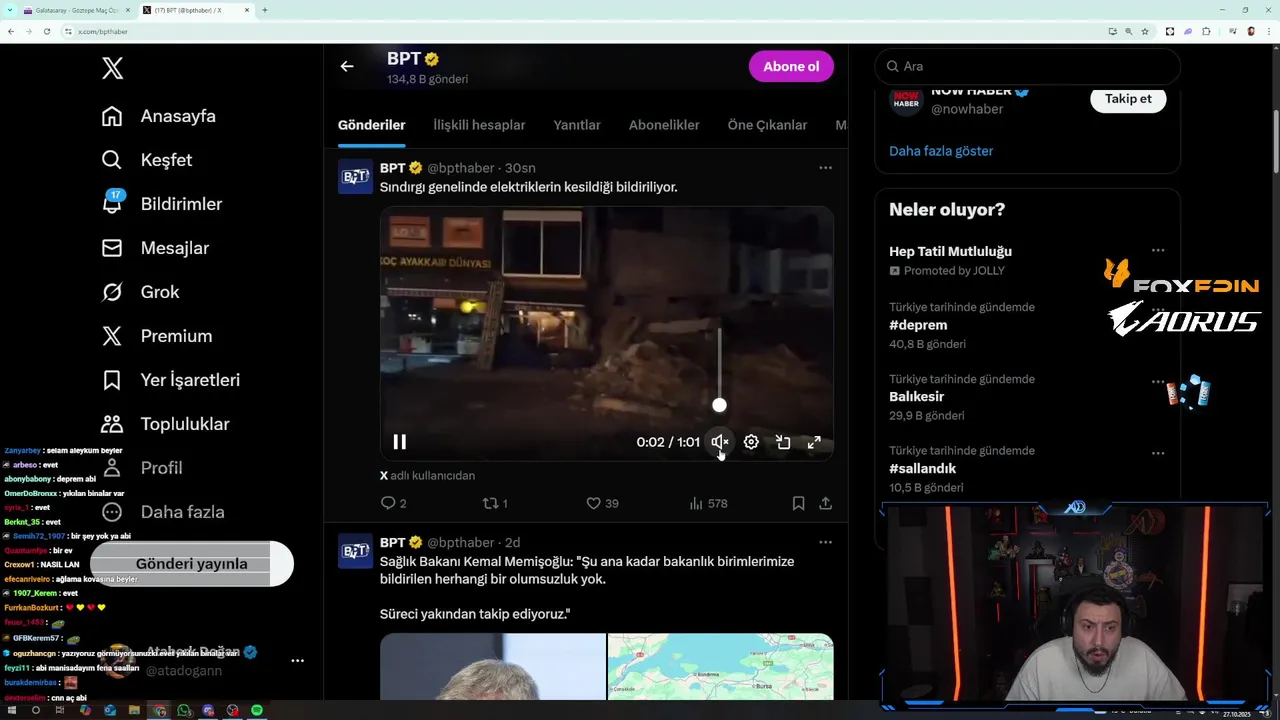Screen dimensions: 1280x720
Task: View analytics 578 views icon
Action: 696,503
